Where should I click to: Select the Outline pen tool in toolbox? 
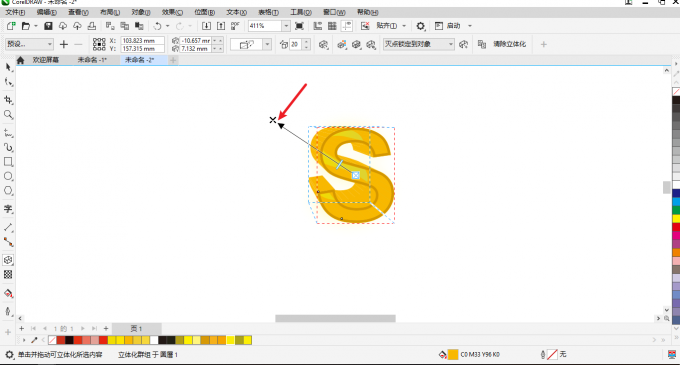pos(8,311)
